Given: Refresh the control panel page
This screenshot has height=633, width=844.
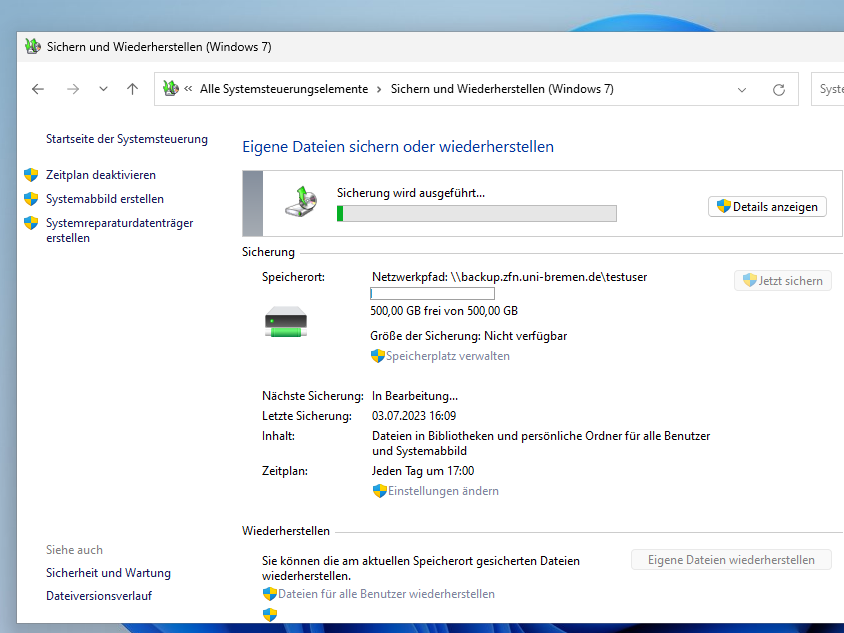Looking at the screenshot, I should click(779, 89).
